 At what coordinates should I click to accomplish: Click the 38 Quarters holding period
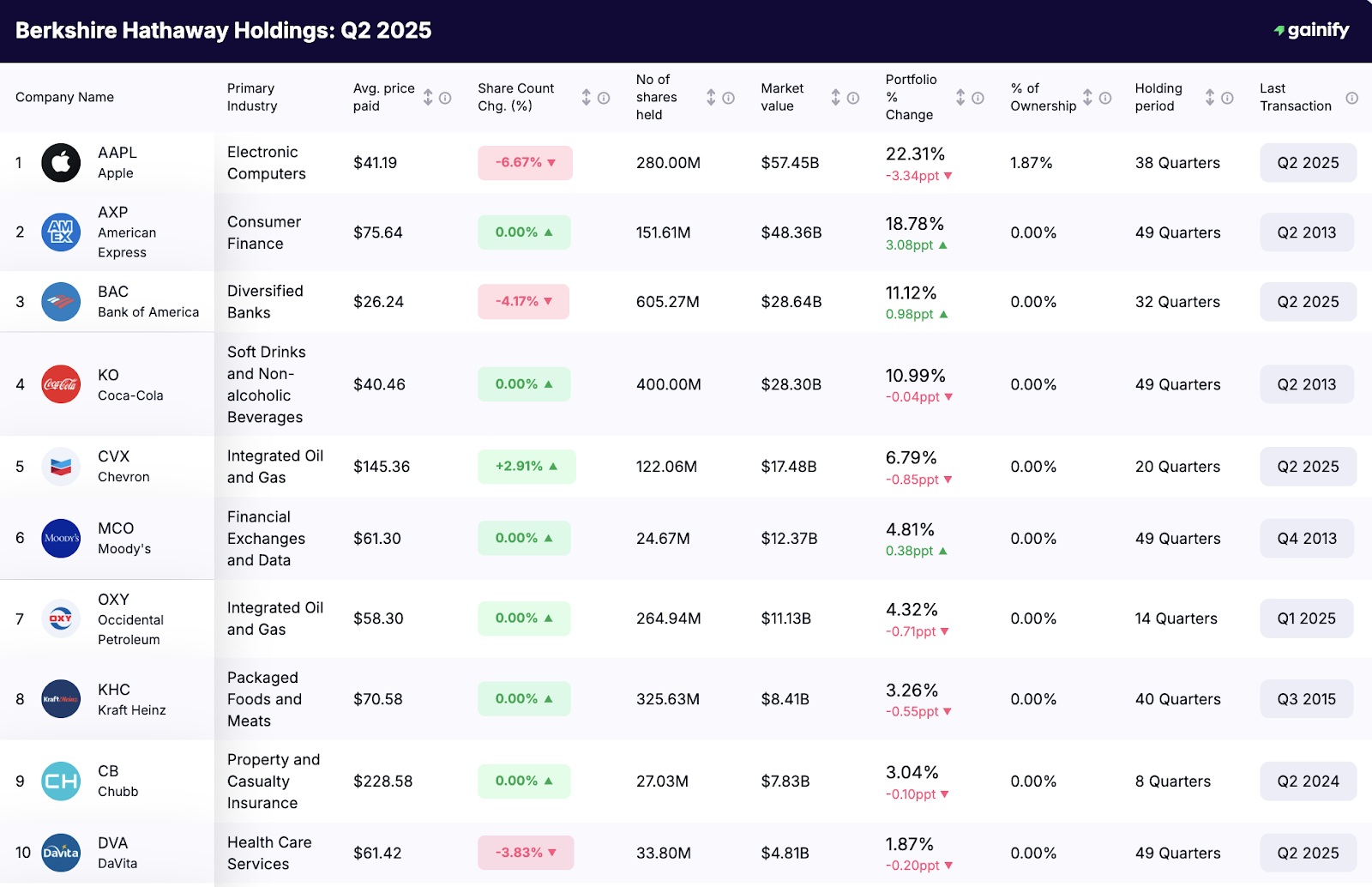pyautogui.click(x=1177, y=163)
